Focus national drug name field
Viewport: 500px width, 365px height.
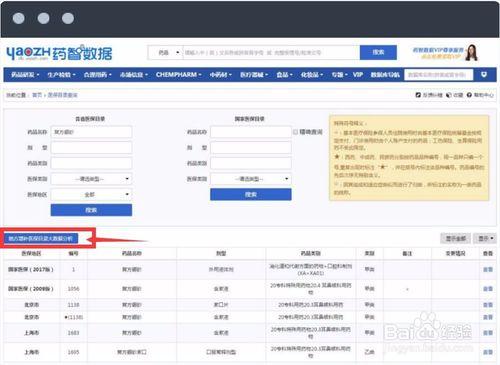251,132
